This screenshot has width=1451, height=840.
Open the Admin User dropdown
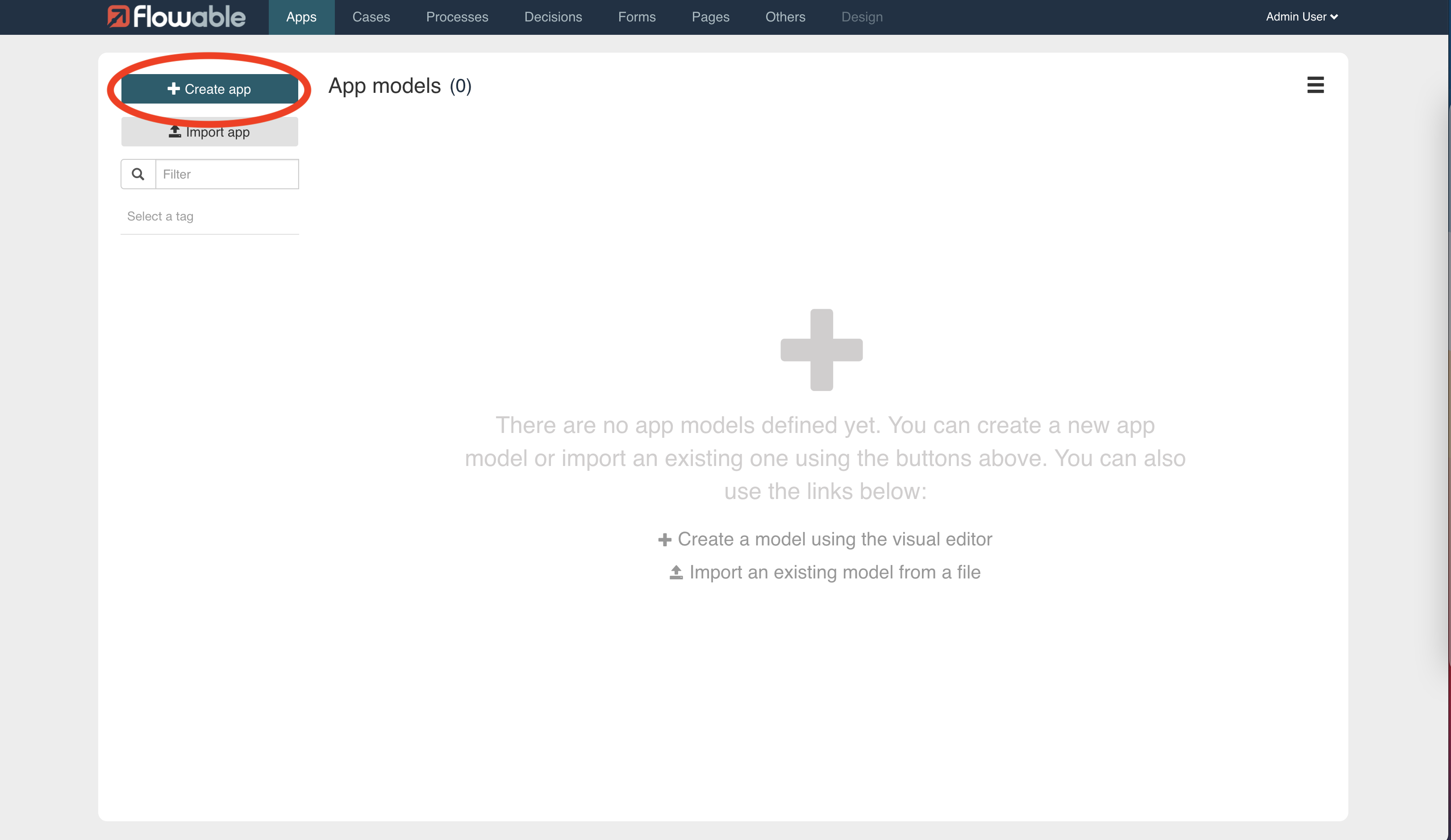pos(1301,17)
